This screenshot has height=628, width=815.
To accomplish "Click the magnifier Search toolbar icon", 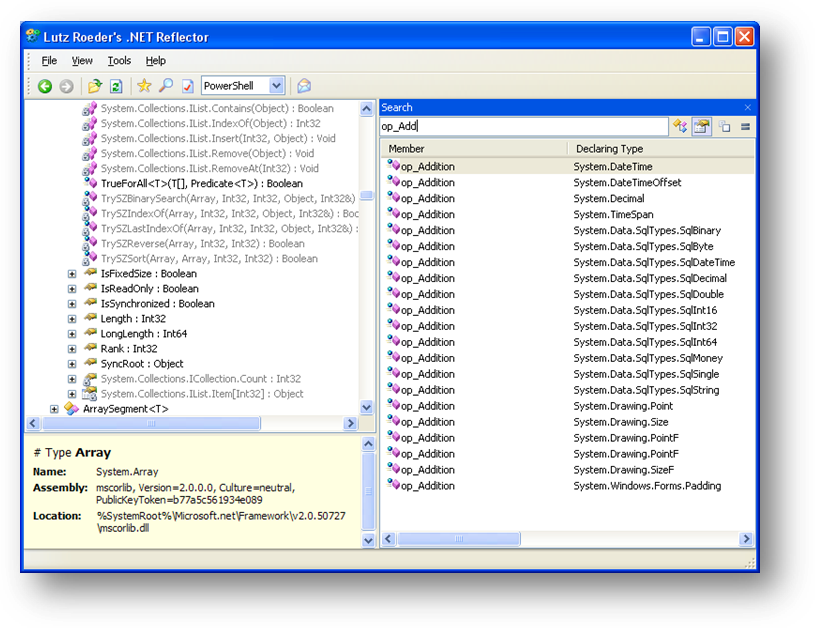I will 166,87.
